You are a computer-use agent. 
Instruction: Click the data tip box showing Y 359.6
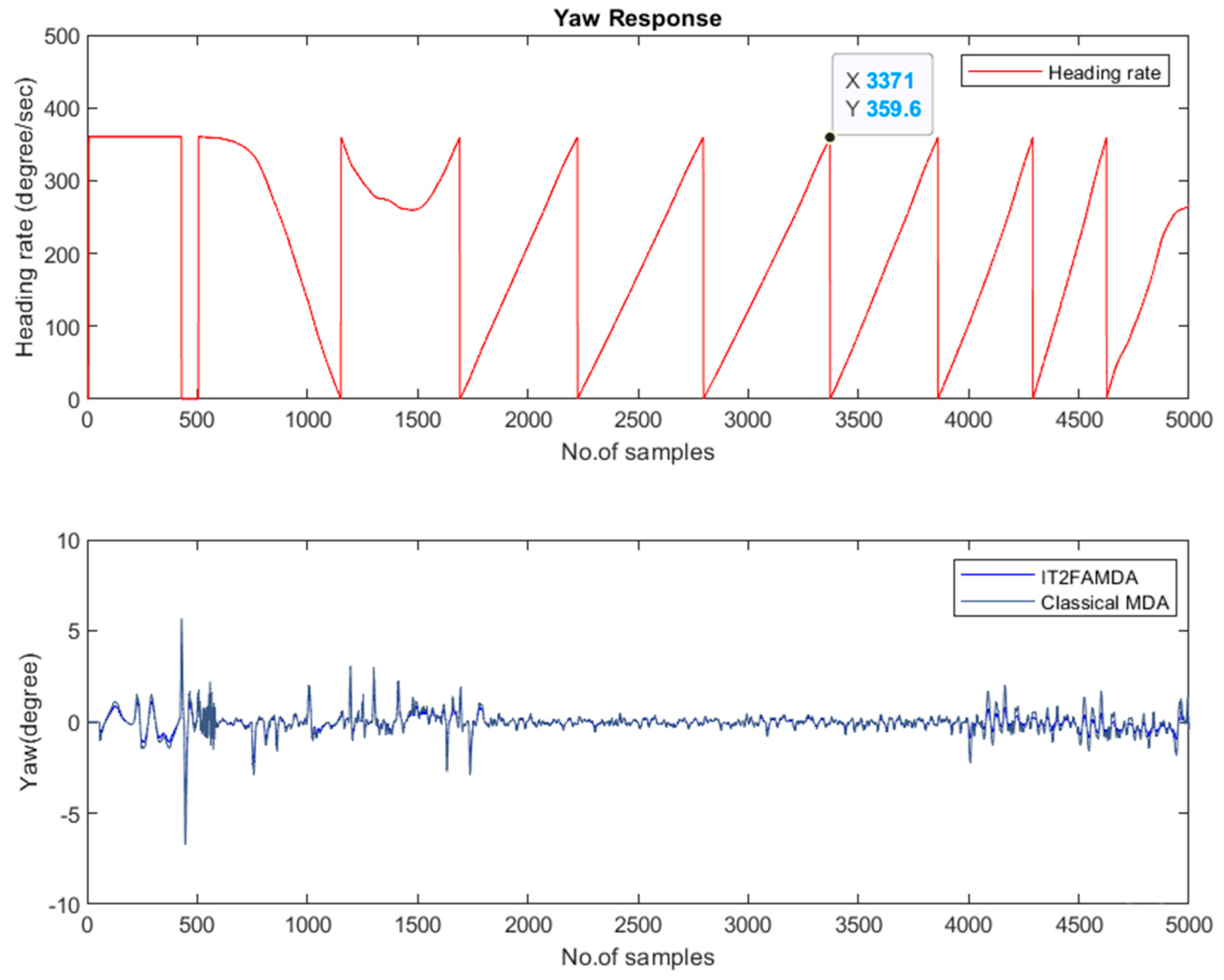(x=882, y=95)
